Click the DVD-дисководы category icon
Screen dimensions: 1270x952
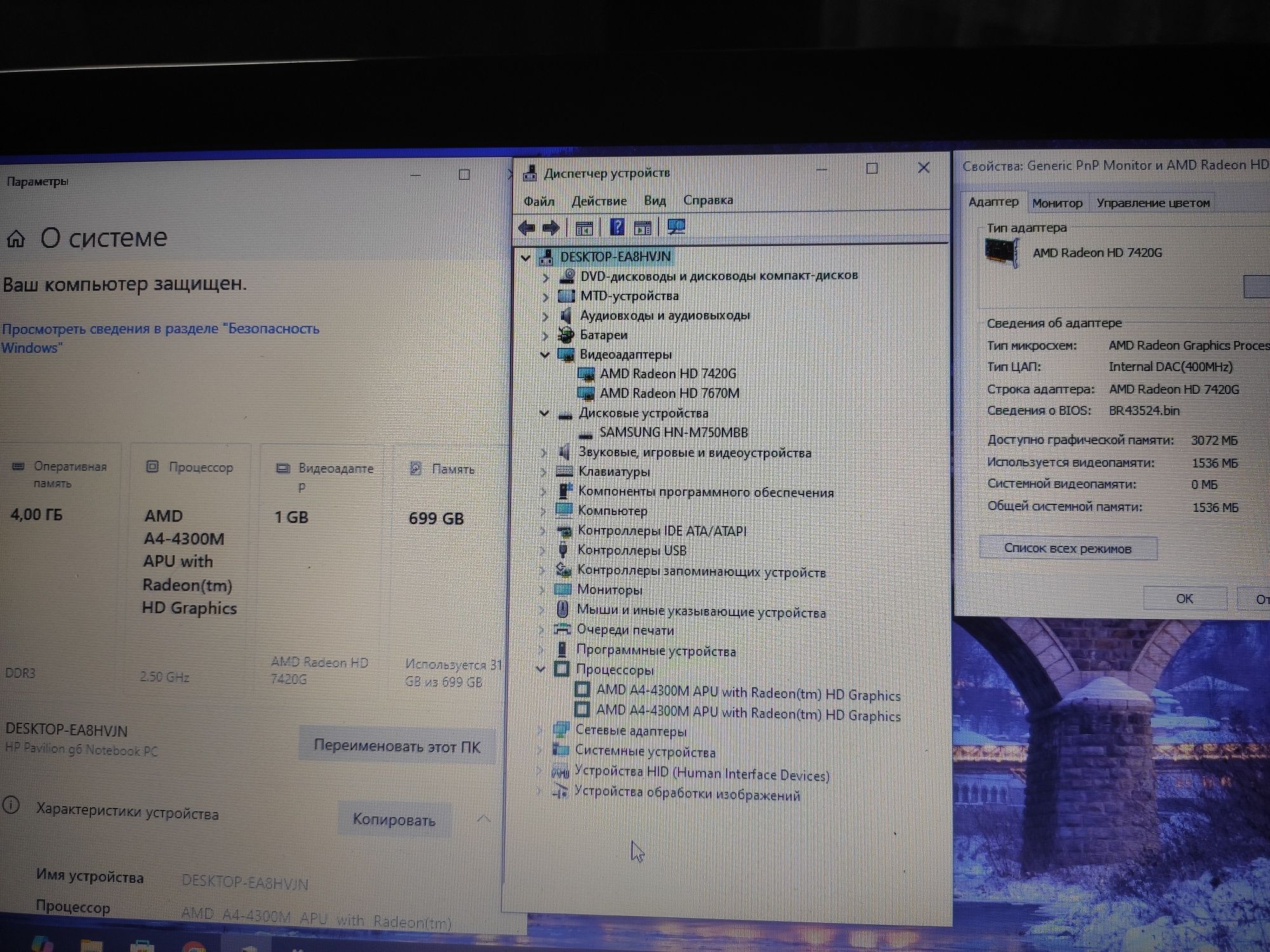pos(566,276)
